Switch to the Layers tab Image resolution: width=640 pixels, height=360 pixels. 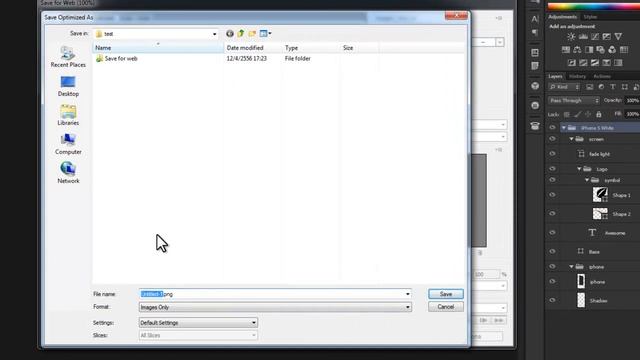click(555, 76)
